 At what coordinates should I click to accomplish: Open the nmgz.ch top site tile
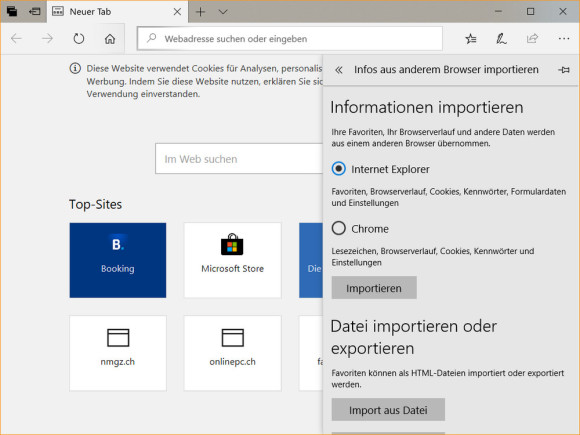118,353
